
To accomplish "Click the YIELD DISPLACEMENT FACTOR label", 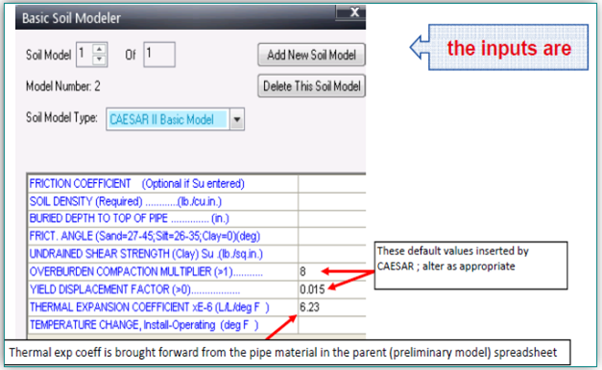I will pos(134,289).
